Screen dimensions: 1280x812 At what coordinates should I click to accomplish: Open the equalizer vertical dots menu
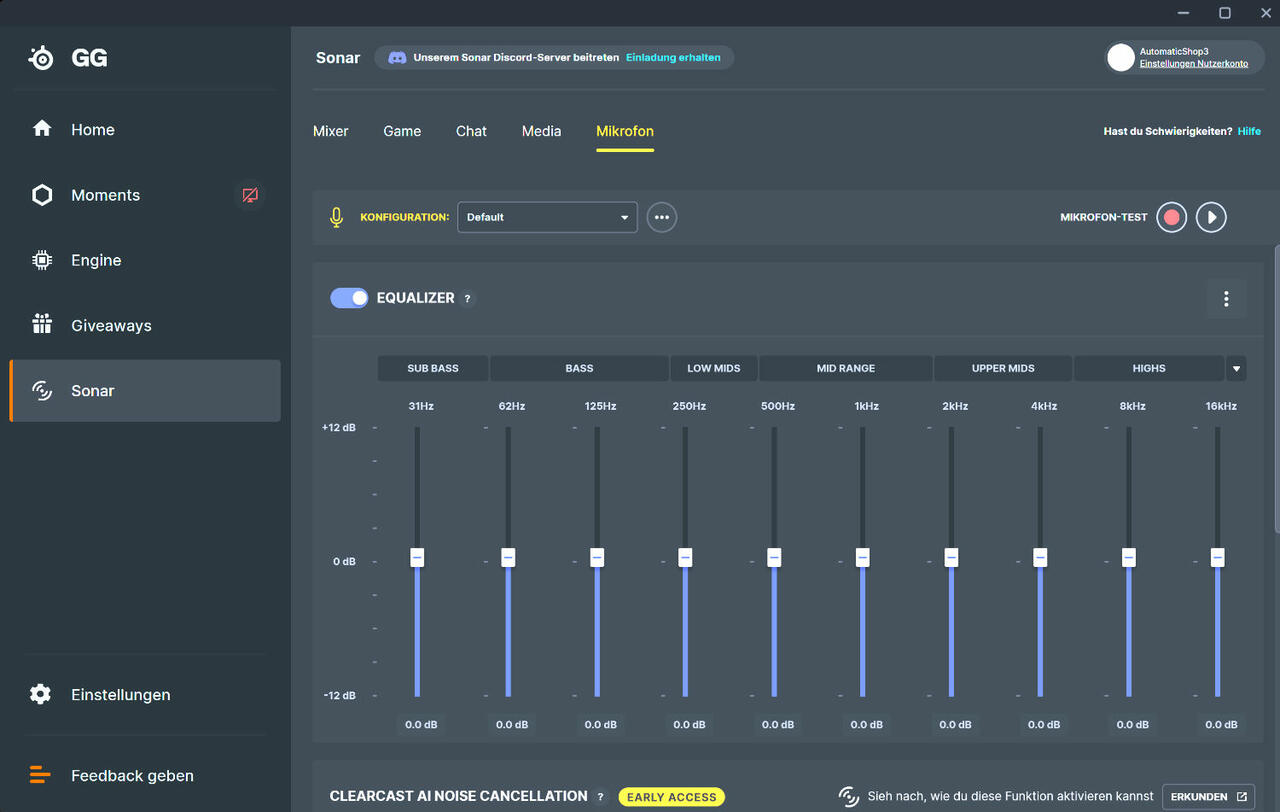click(1226, 298)
